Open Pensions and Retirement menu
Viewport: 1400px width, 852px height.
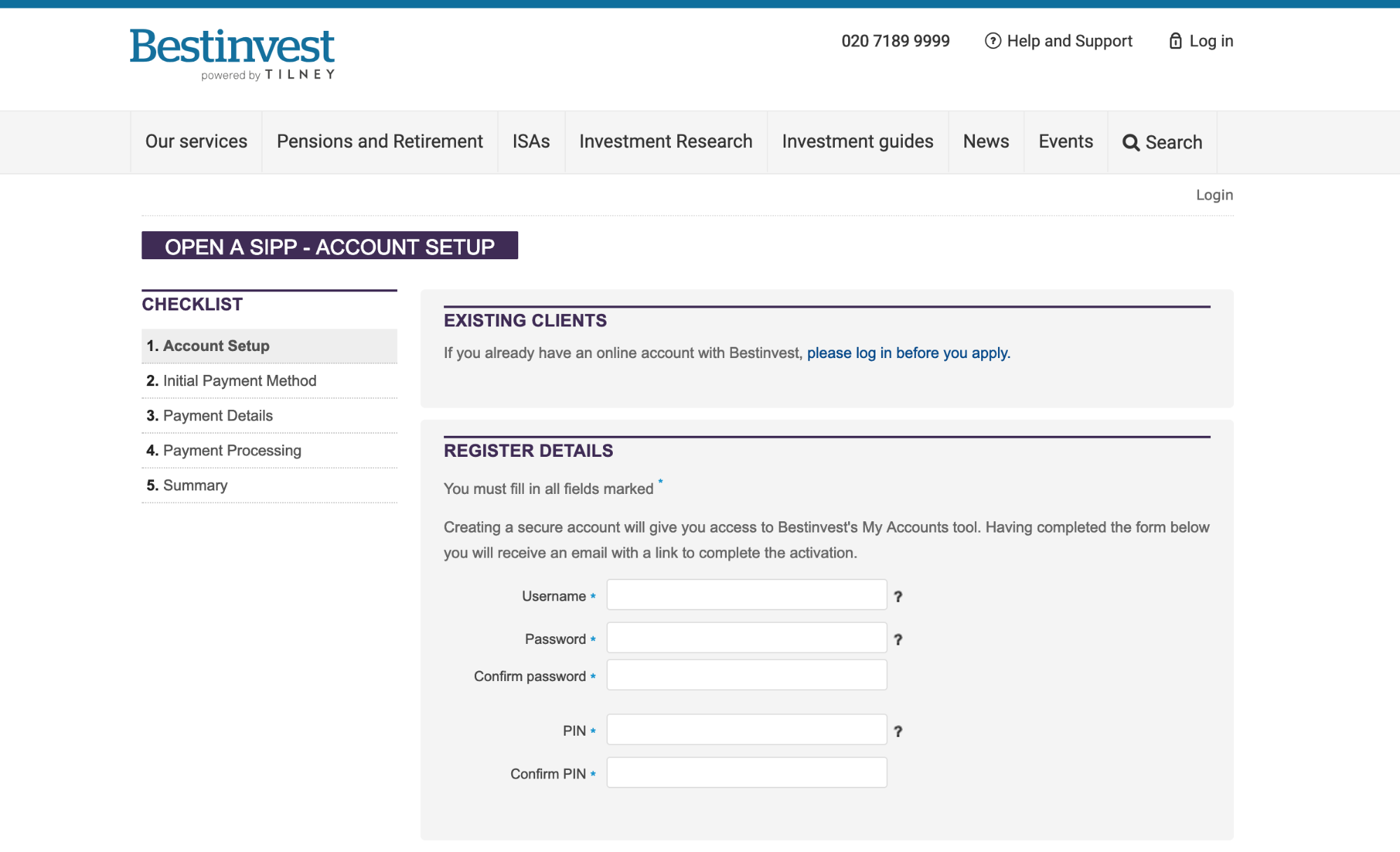(x=380, y=142)
